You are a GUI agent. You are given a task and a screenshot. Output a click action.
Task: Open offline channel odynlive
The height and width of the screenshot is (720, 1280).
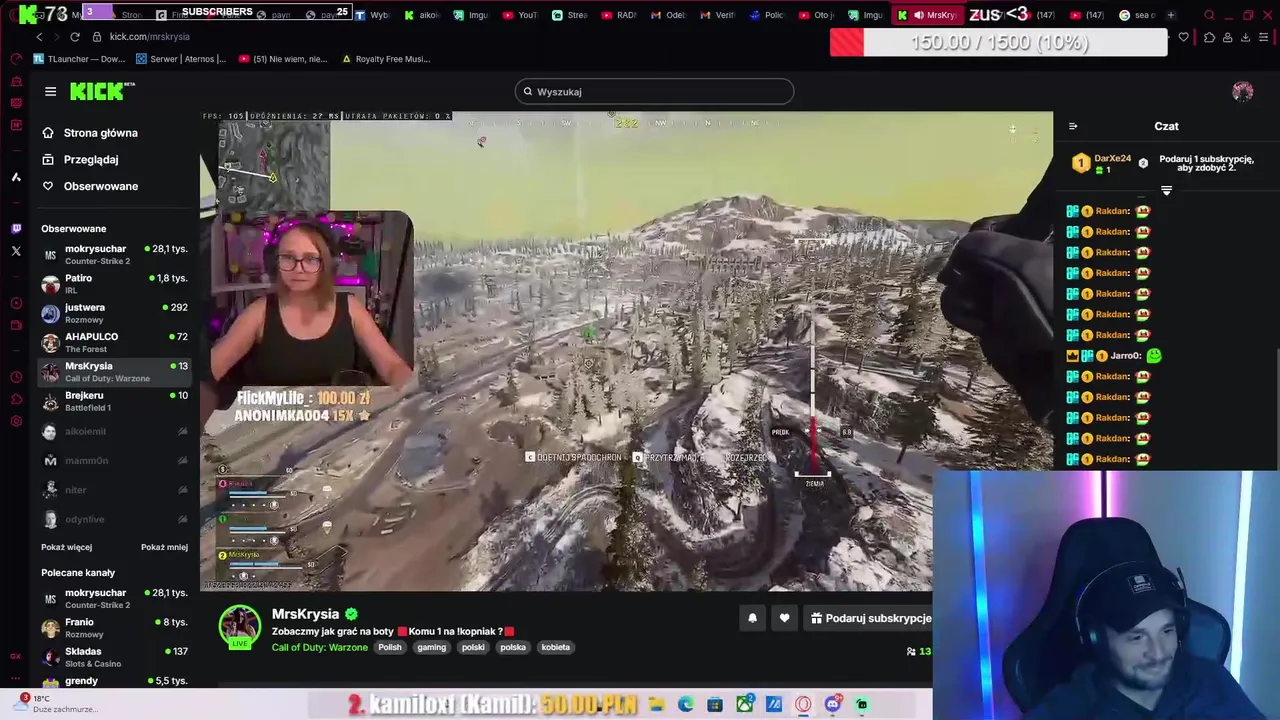(x=114, y=519)
